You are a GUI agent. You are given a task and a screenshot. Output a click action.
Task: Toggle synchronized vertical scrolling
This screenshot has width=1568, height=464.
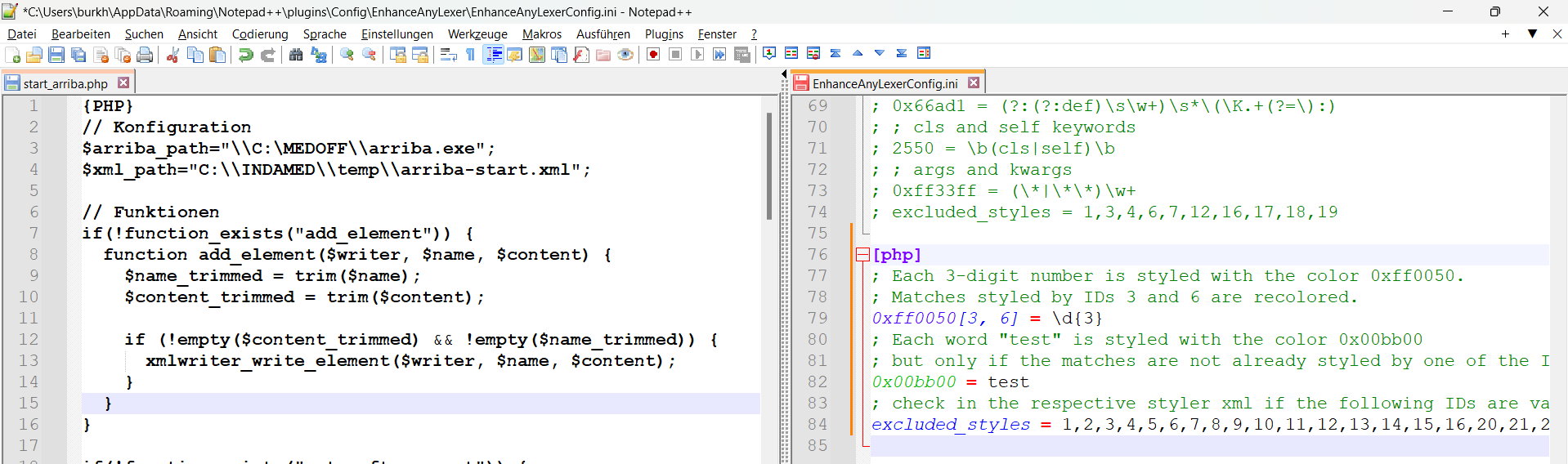coord(398,55)
